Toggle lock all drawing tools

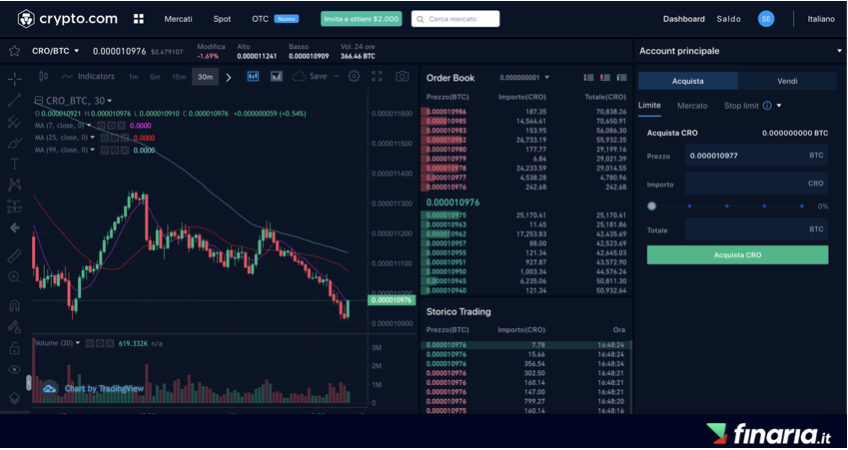click(x=15, y=348)
